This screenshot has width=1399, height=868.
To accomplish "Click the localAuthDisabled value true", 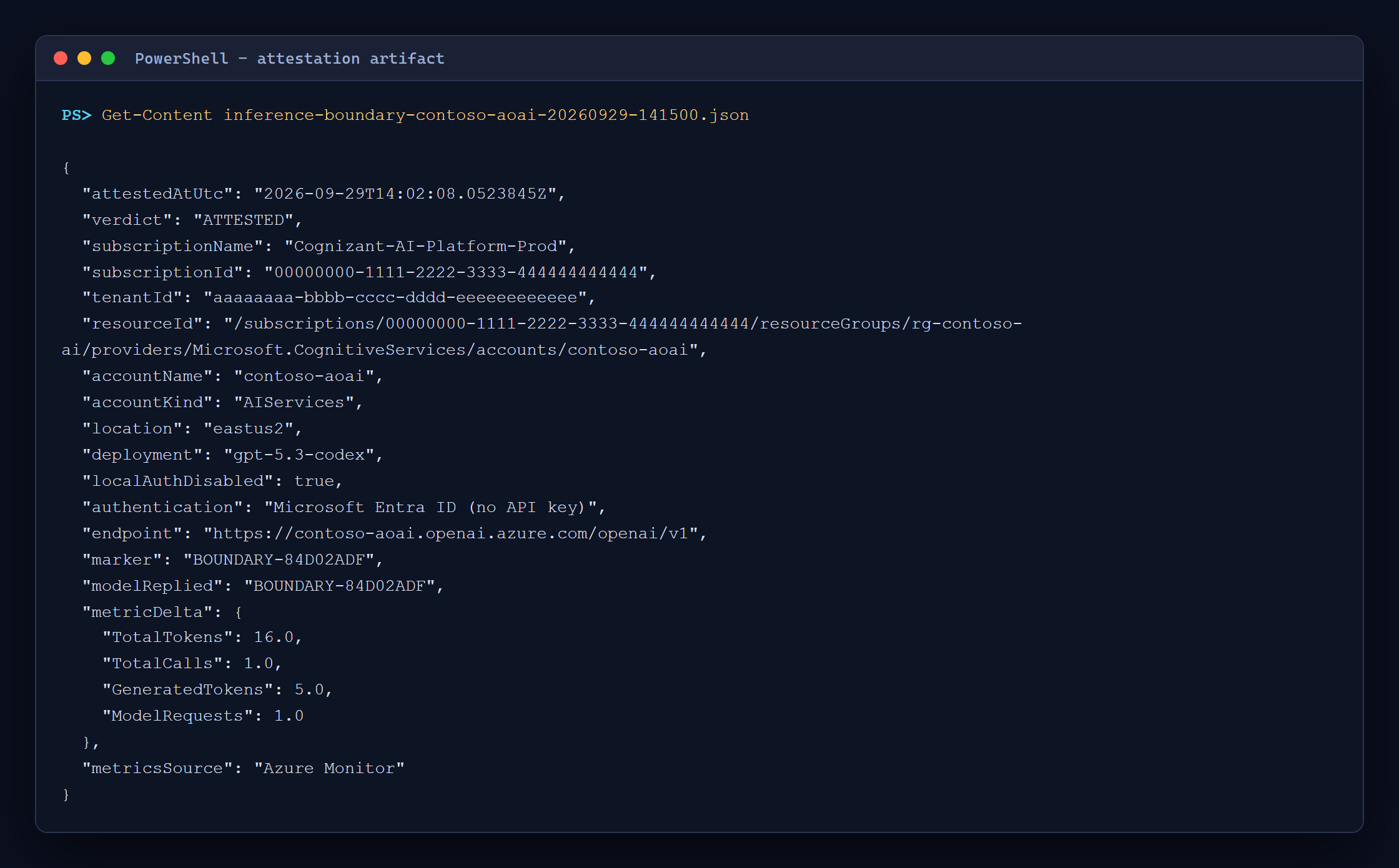I will (314, 481).
